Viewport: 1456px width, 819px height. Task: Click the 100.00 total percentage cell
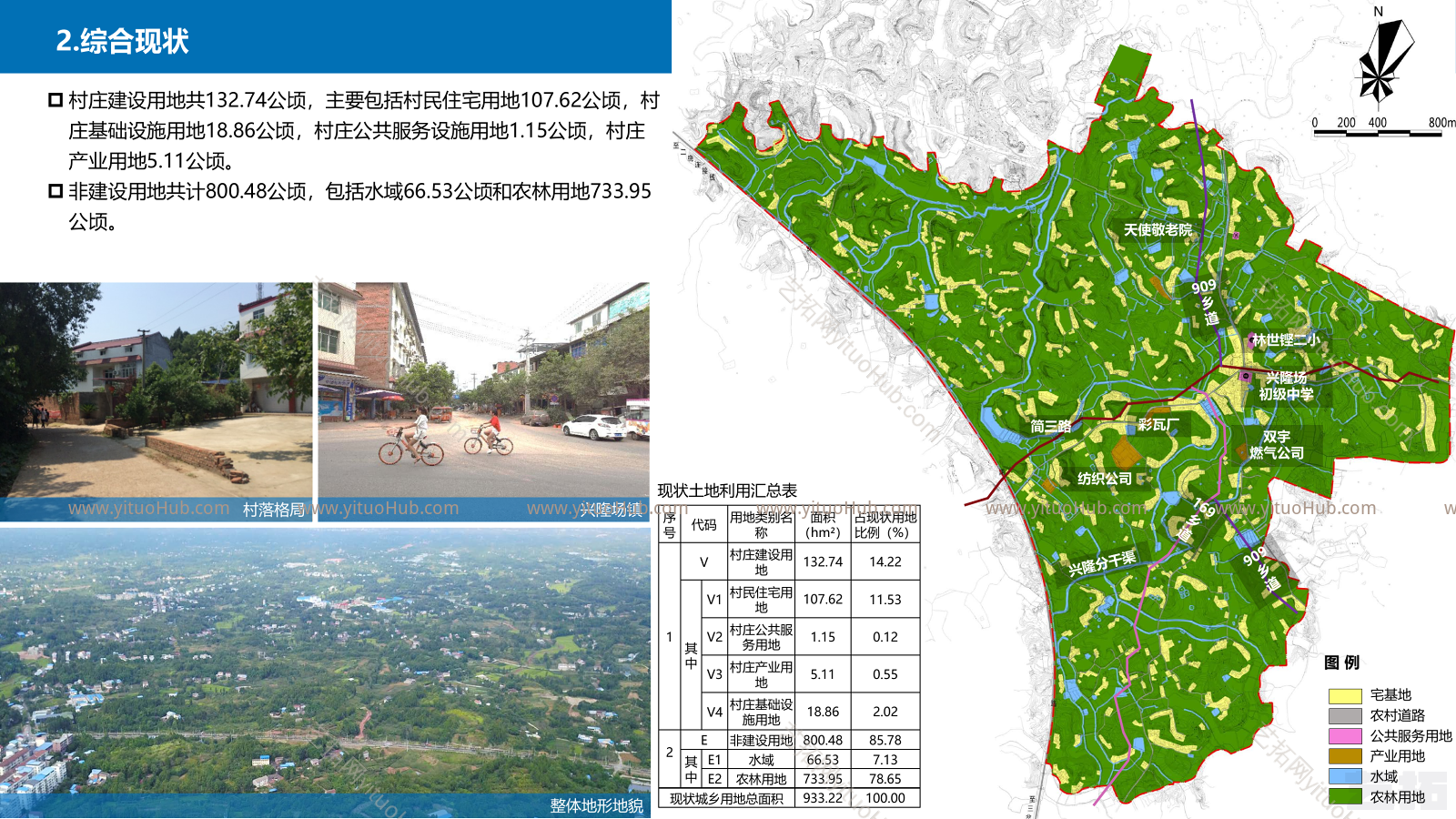[x=885, y=798]
